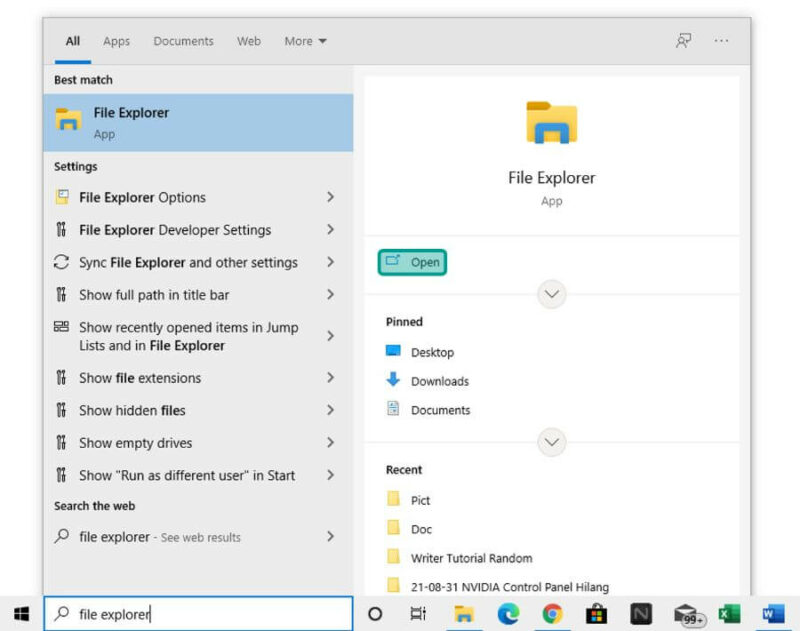
Task: Open Microsoft Edge from the taskbar
Action: [508, 614]
